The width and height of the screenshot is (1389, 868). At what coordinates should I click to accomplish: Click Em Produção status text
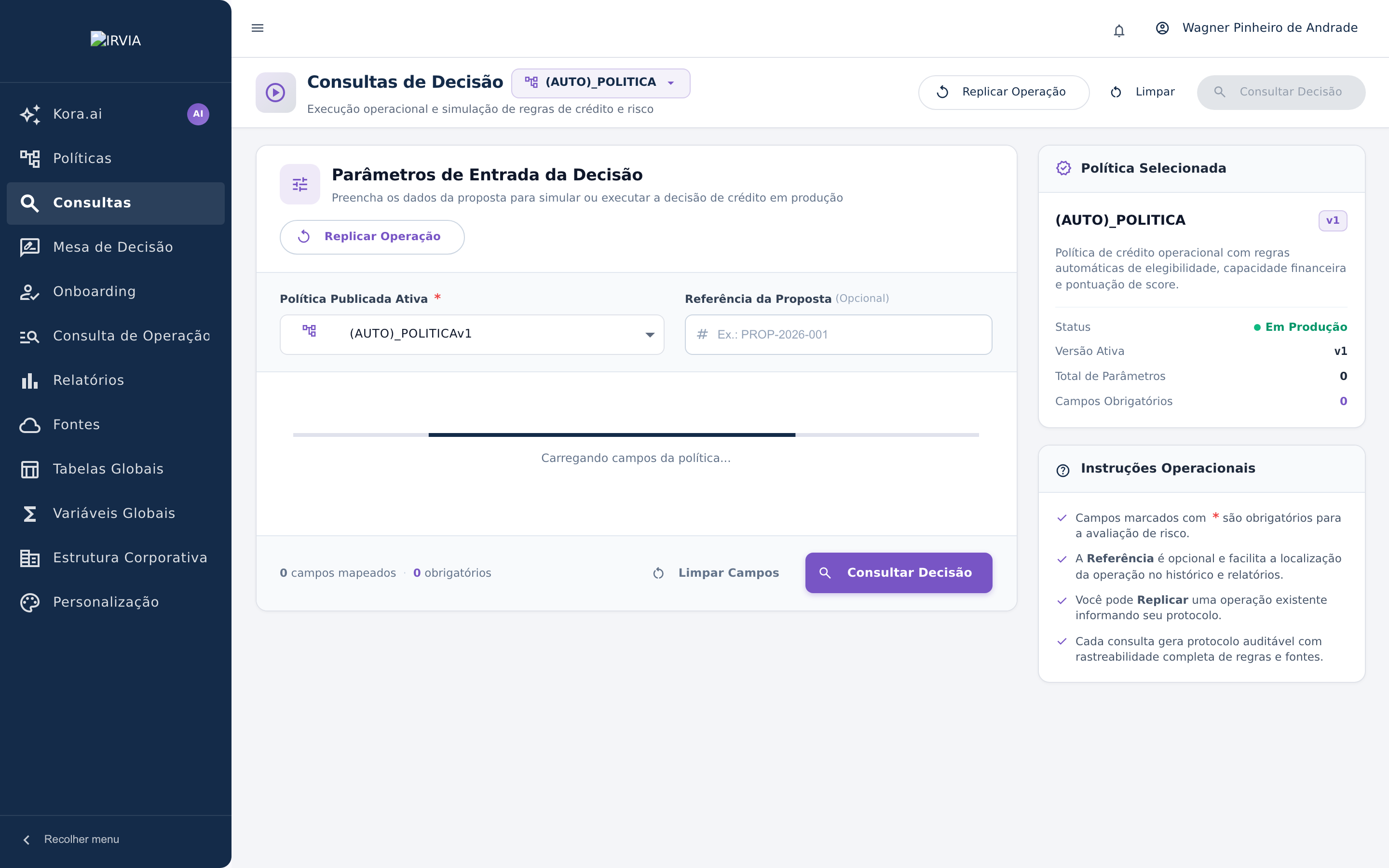pos(1300,327)
